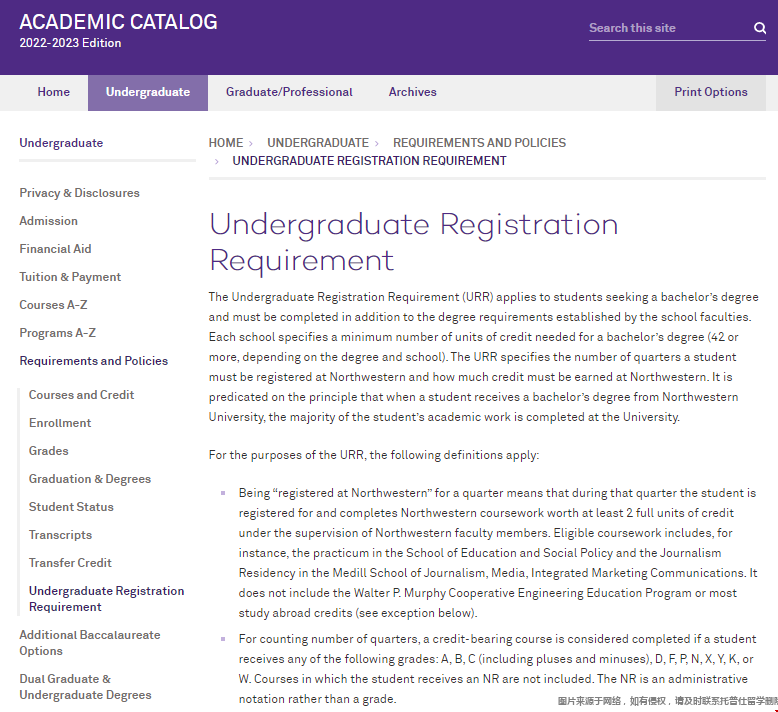Open REQUIREMENTS AND POLICIES breadcrumb link
This screenshot has height=712, width=778.
479,143
